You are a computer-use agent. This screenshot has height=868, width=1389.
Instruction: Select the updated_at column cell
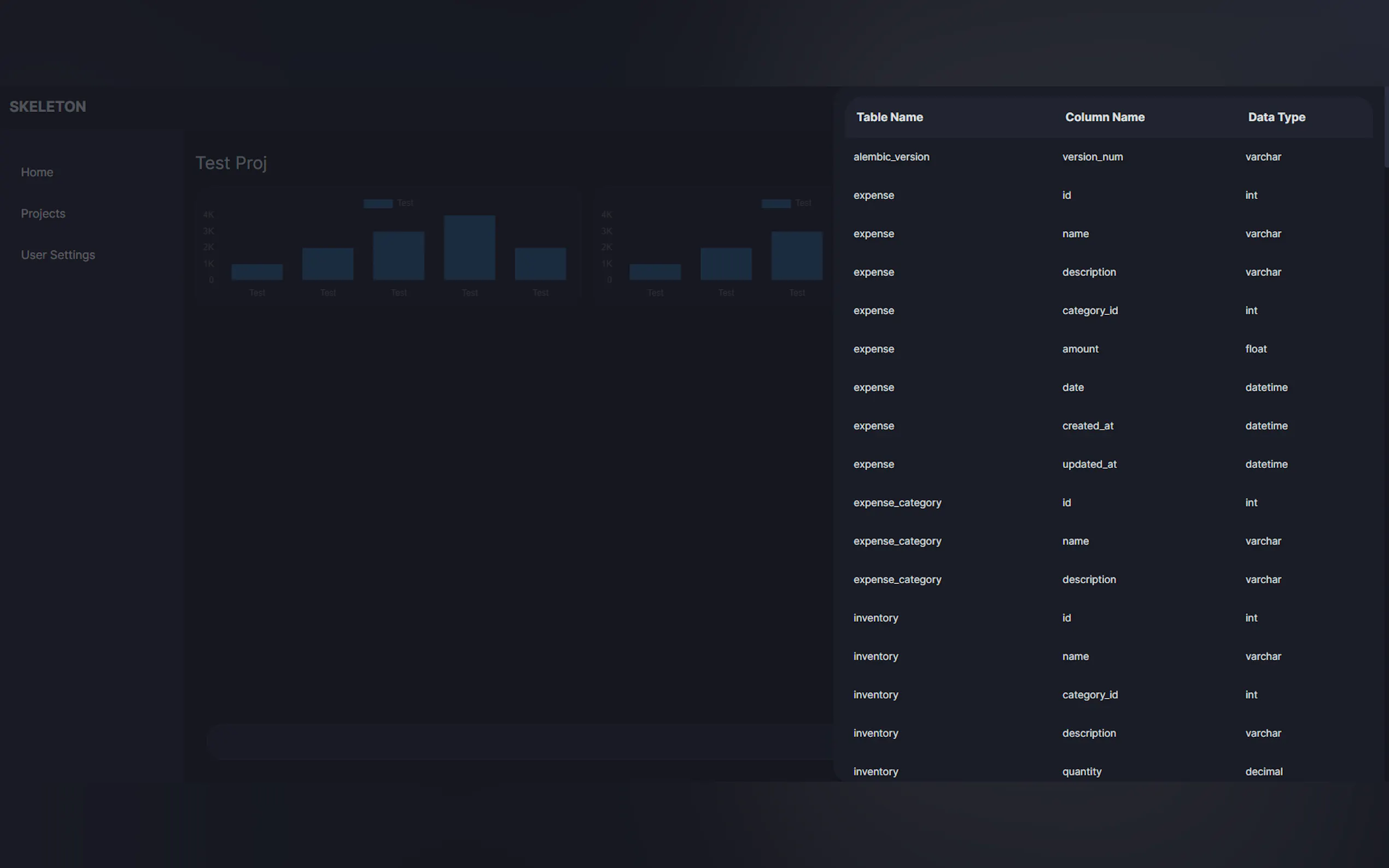pos(1089,465)
